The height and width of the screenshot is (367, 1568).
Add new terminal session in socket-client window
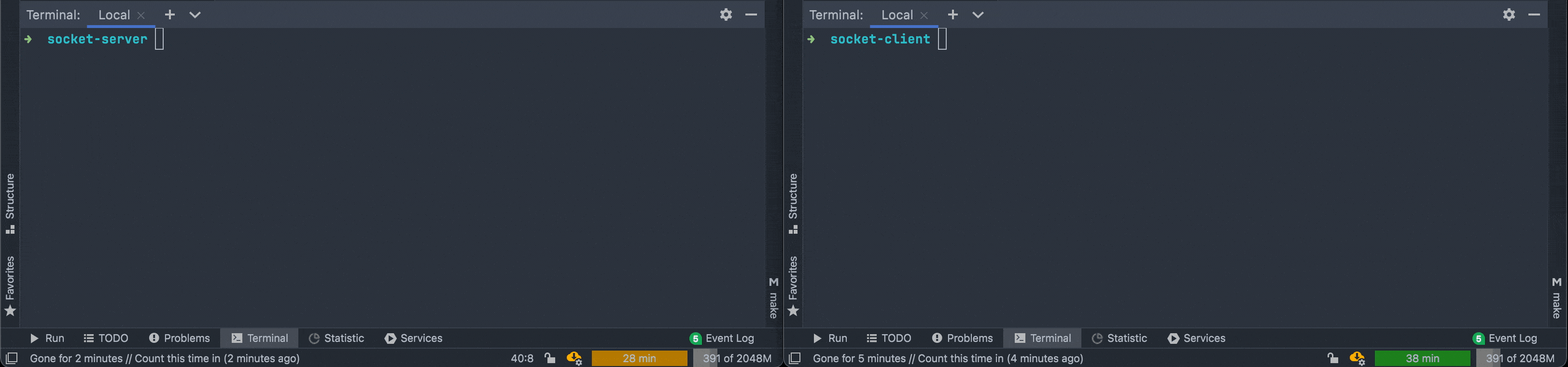click(952, 14)
